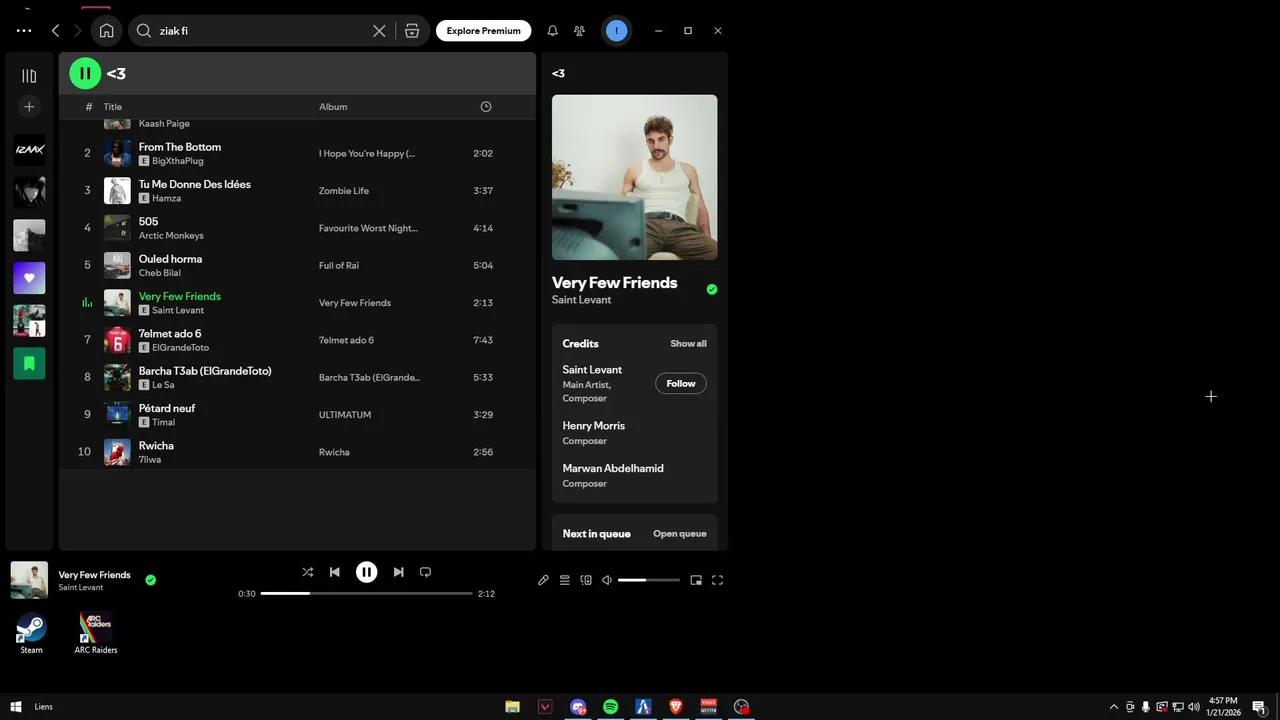The image size is (1280, 720).
Task: Open the Browse icon in search bar
Action: [x=412, y=31]
